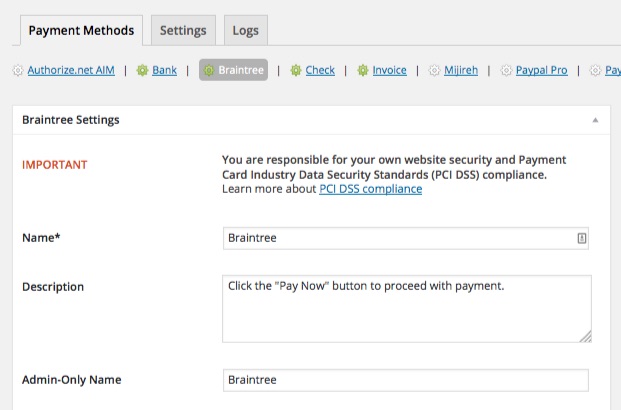This screenshot has height=410, width=621.
Task: Open the Settings tab
Action: coord(183,31)
